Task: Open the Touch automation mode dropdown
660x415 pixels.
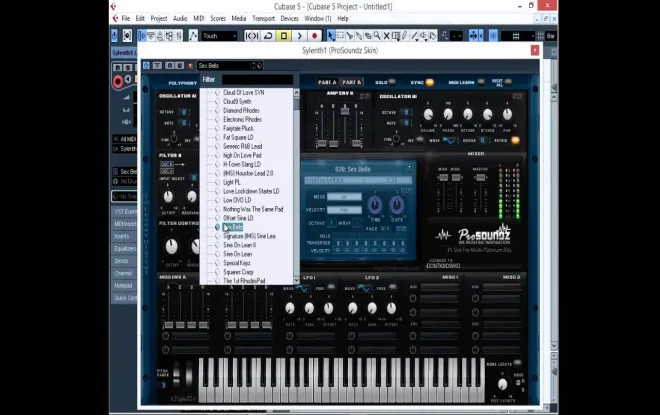Action: (x=219, y=36)
